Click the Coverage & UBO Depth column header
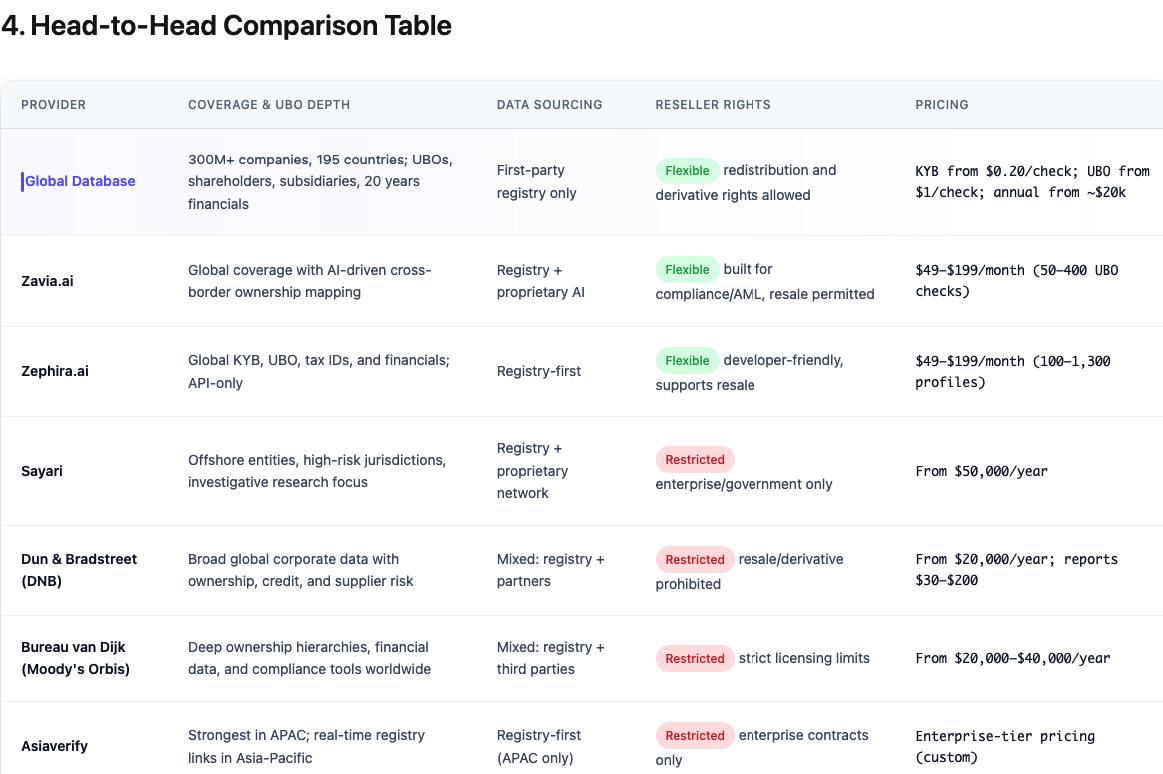The width and height of the screenshot is (1163, 774). tap(269, 105)
